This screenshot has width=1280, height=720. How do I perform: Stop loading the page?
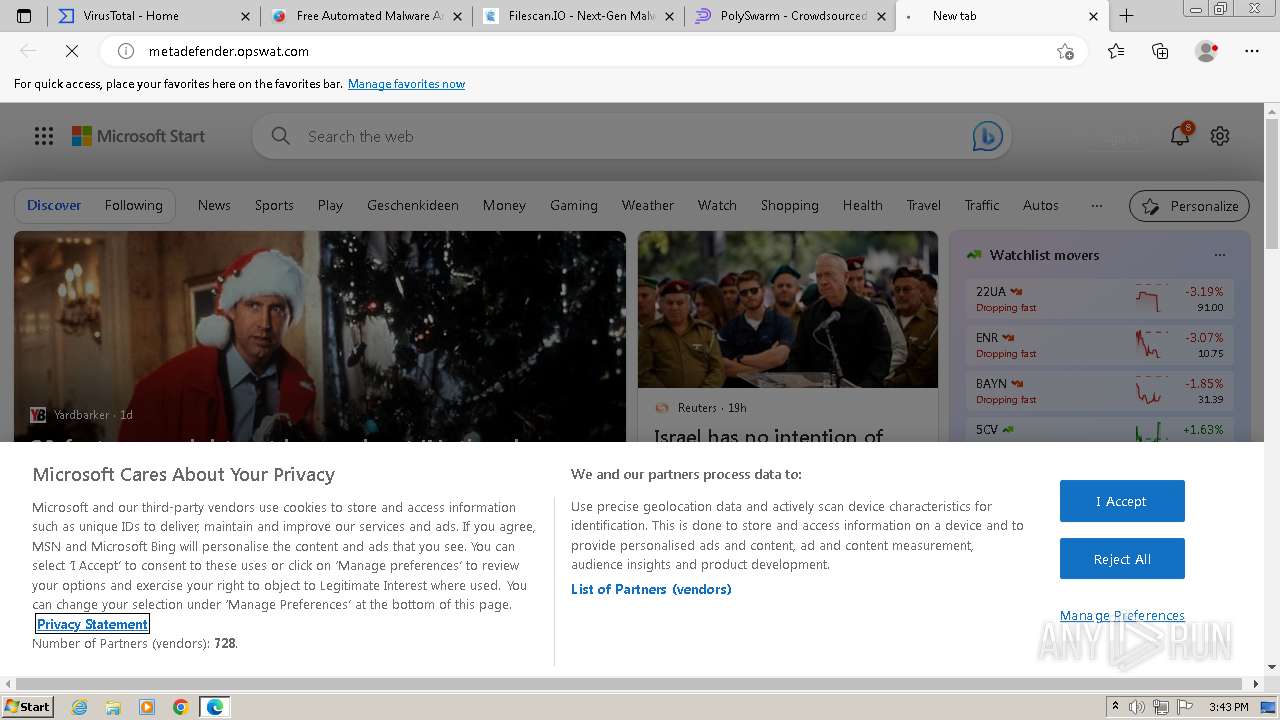(x=72, y=51)
